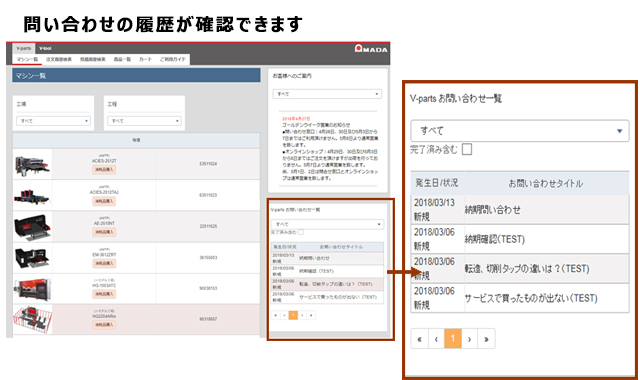Open the 見積履歴検索 menu tab
This screenshot has height=380, width=640.
[92, 60]
